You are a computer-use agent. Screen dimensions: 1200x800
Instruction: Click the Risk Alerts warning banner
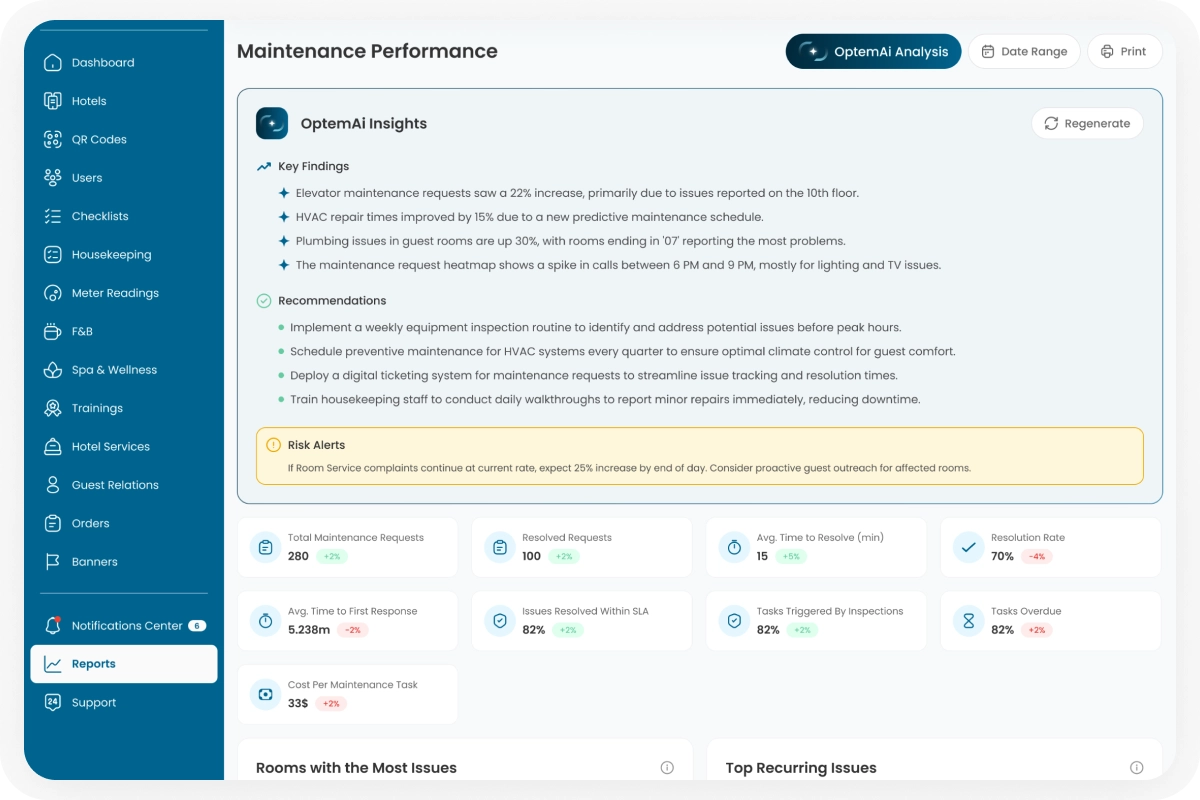point(699,456)
